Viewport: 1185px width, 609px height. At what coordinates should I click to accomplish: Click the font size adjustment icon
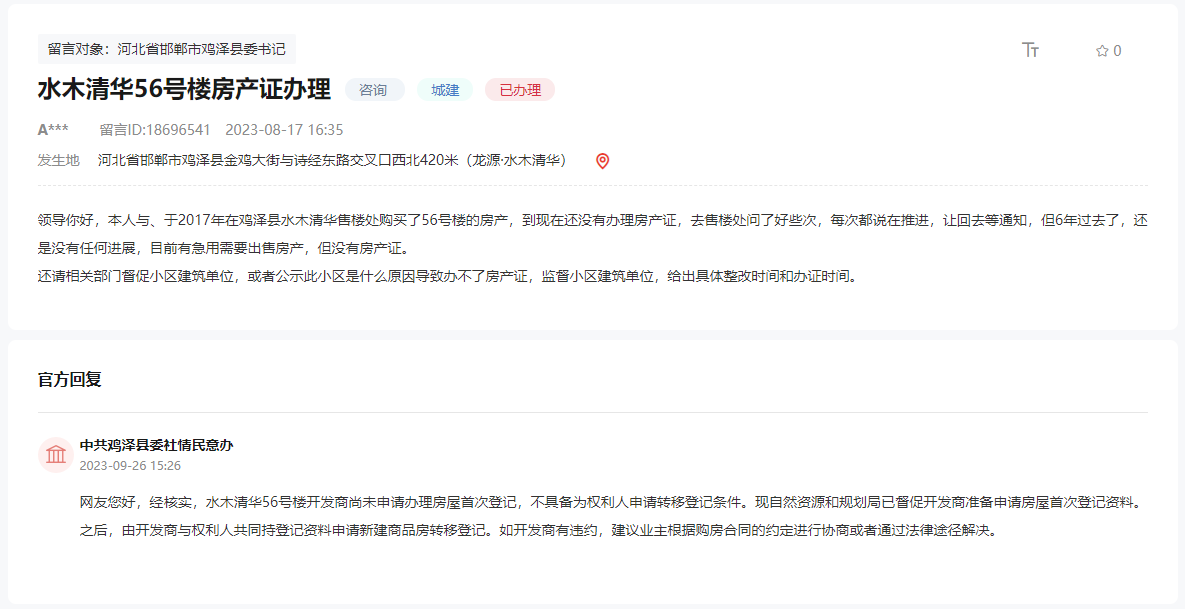coord(1030,51)
